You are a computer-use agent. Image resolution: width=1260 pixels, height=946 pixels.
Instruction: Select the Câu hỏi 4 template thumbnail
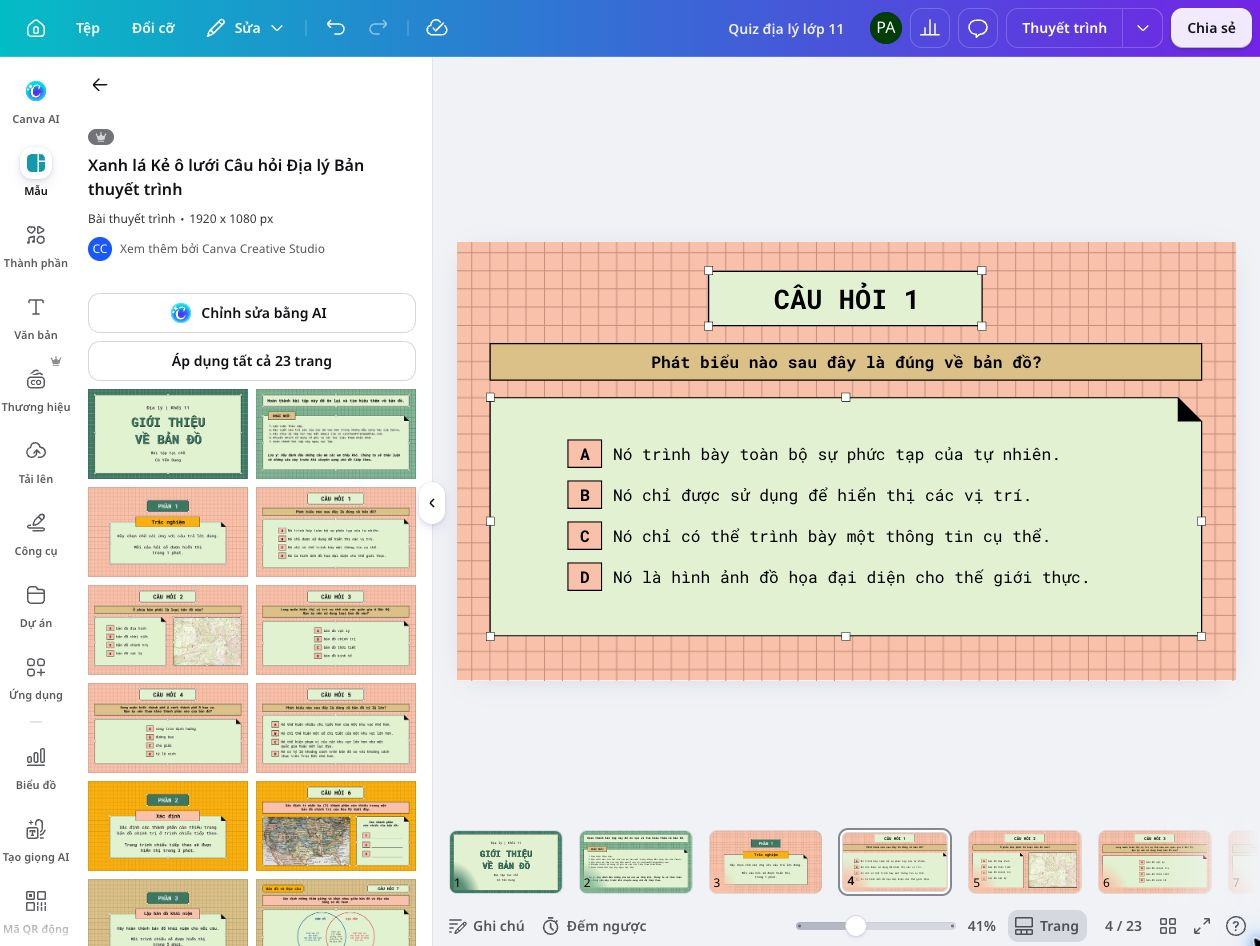click(x=168, y=728)
